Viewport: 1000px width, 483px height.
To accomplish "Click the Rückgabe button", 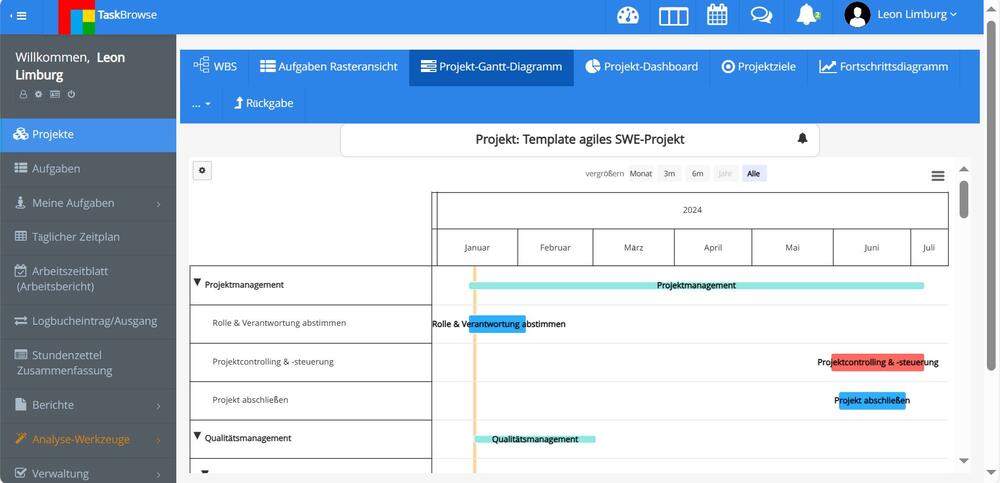I will pyautogui.click(x=263, y=103).
